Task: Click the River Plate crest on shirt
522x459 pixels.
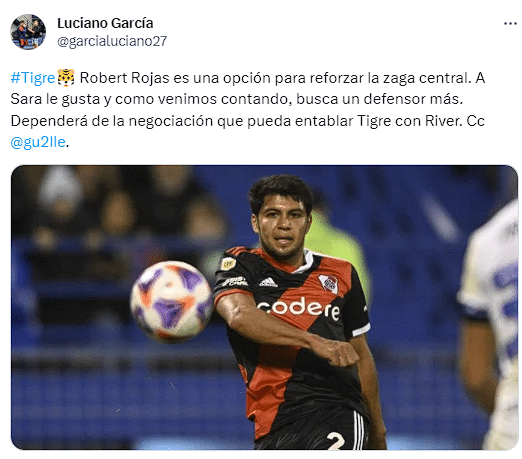Action: click(x=329, y=284)
